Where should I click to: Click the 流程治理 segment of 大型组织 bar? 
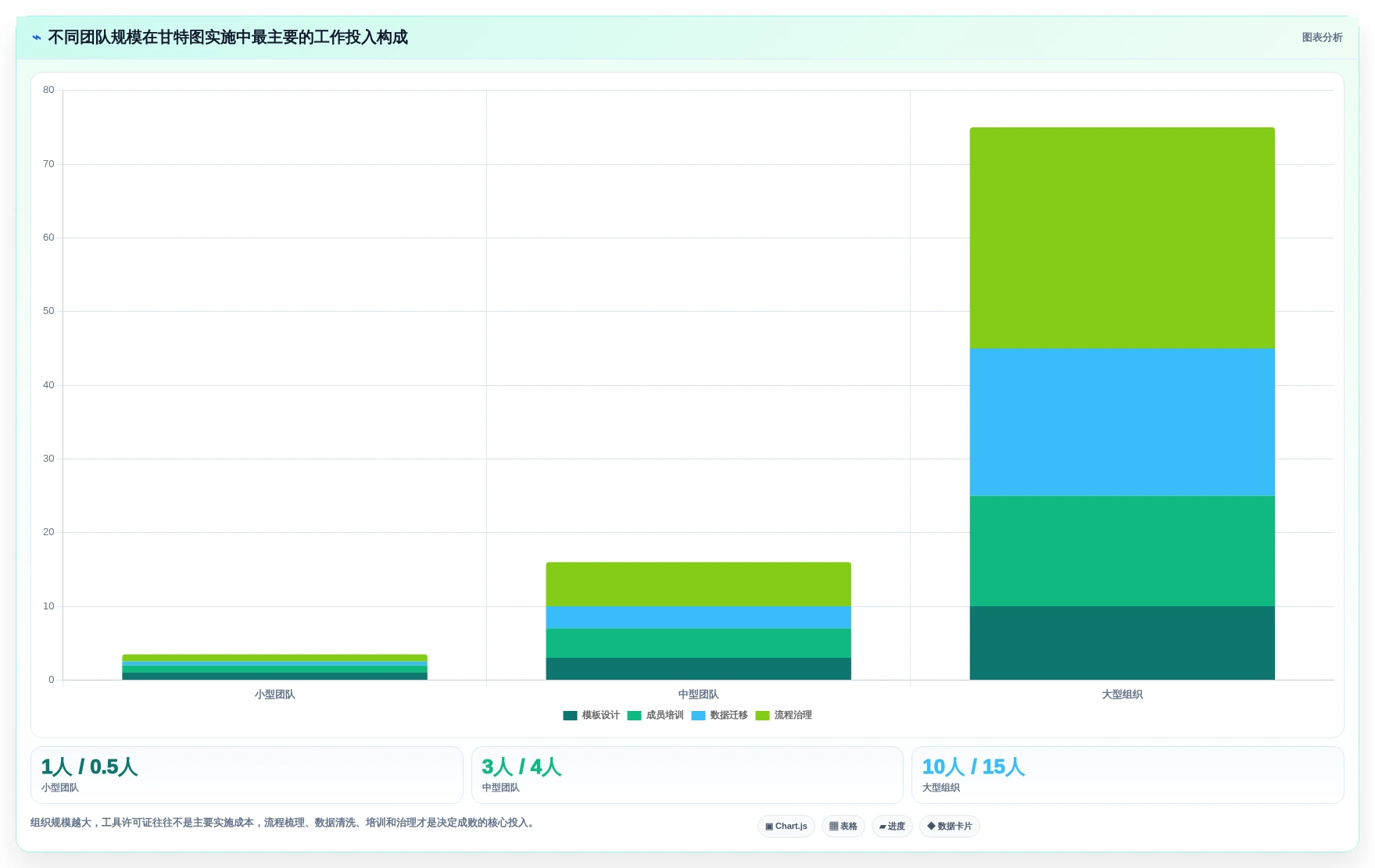(1122, 238)
